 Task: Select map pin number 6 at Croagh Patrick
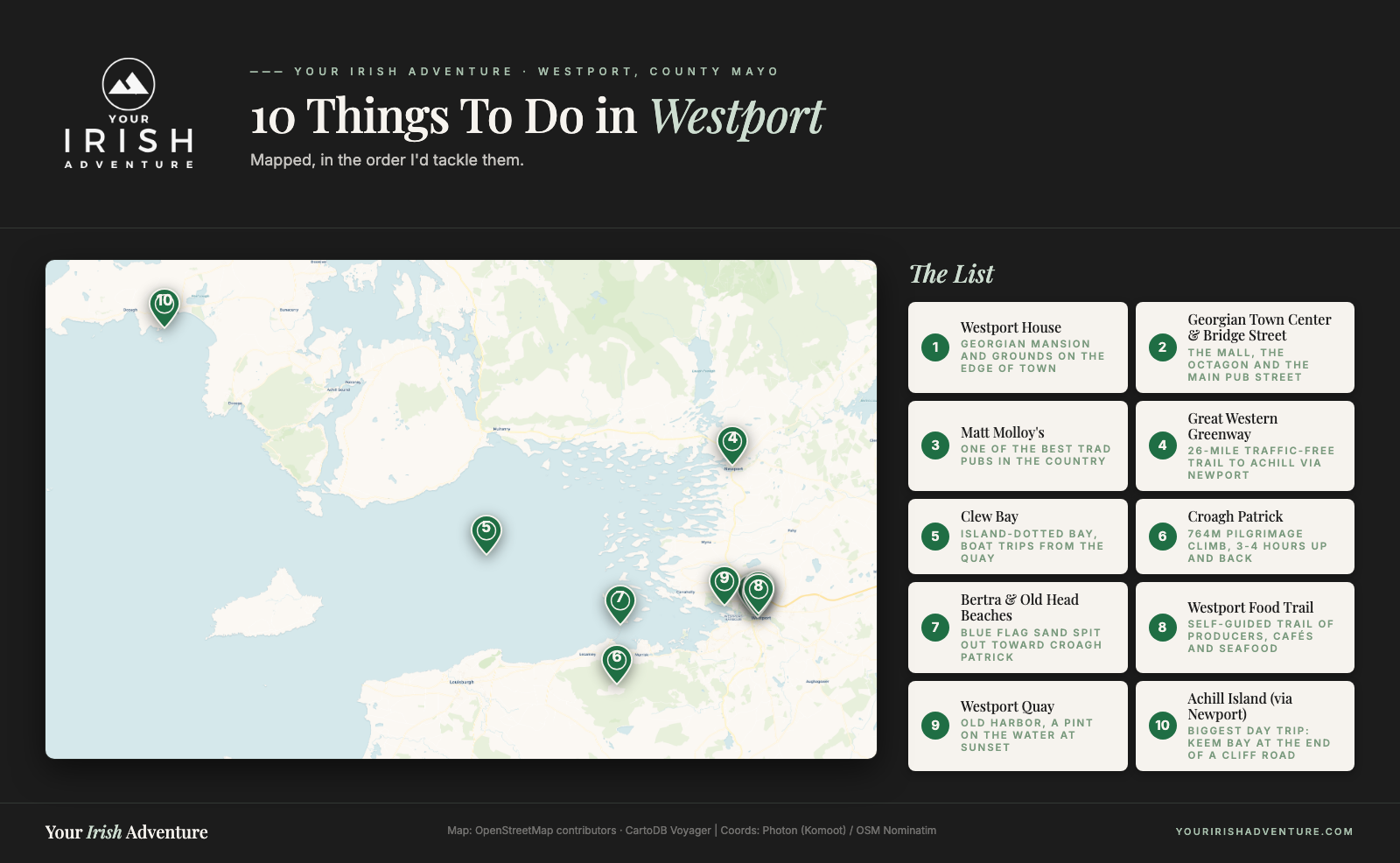617,663
